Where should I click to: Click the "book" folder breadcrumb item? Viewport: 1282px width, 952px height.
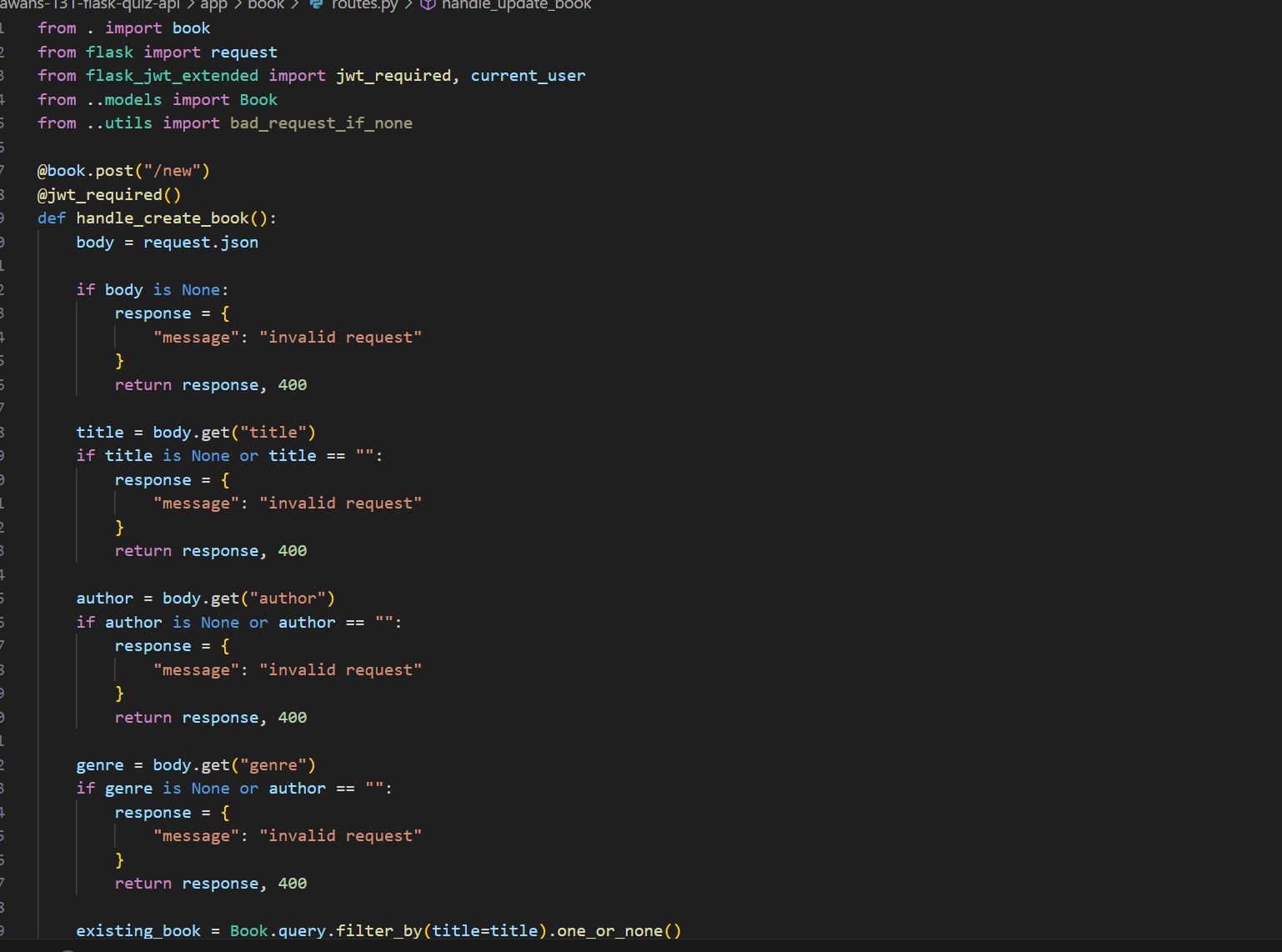(x=266, y=5)
